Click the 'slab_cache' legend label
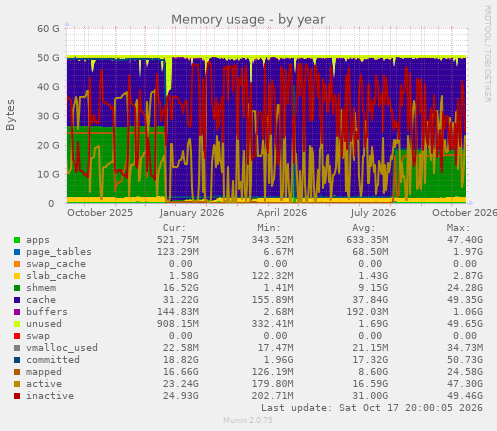This screenshot has width=497, height=431. [56, 276]
